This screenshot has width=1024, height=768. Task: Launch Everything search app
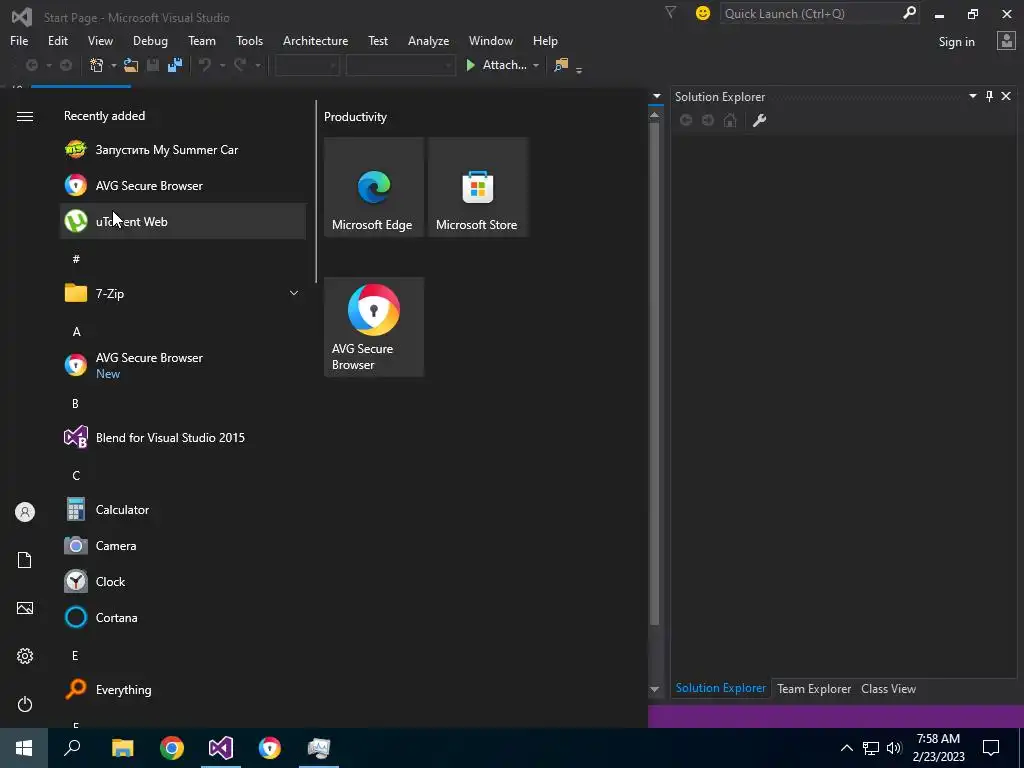pos(183,690)
